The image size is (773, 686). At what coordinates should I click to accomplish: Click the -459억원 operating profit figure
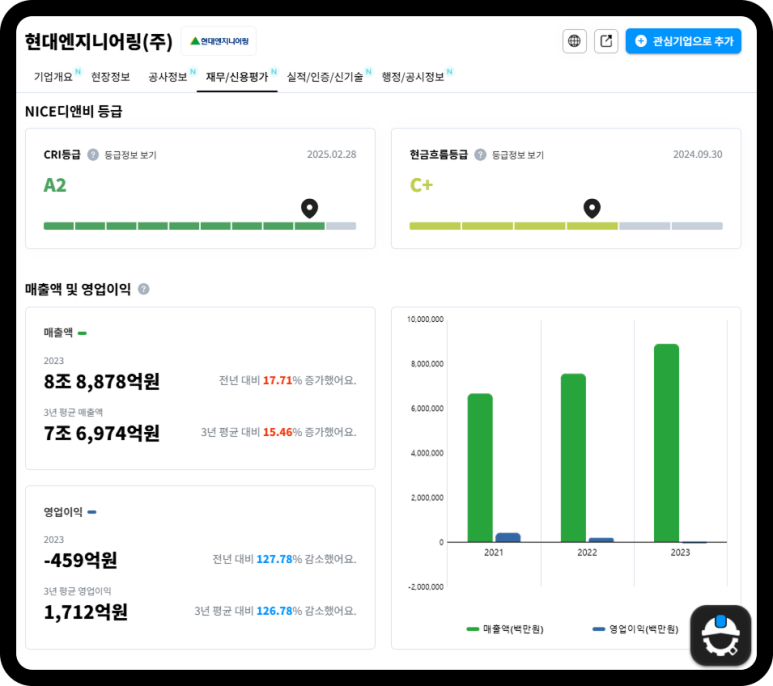click(x=80, y=560)
